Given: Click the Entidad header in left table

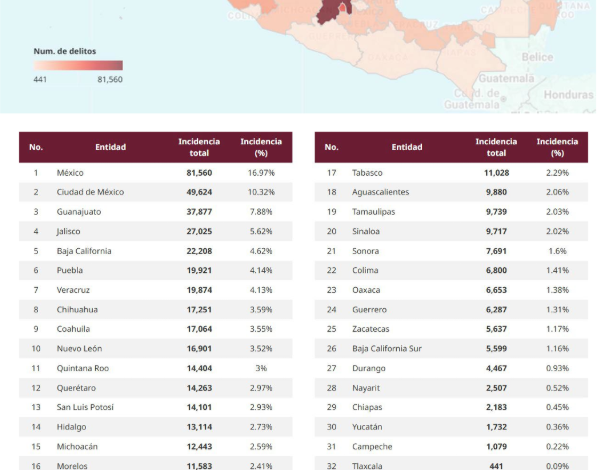Looking at the screenshot, I should click(x=110, y=147).
